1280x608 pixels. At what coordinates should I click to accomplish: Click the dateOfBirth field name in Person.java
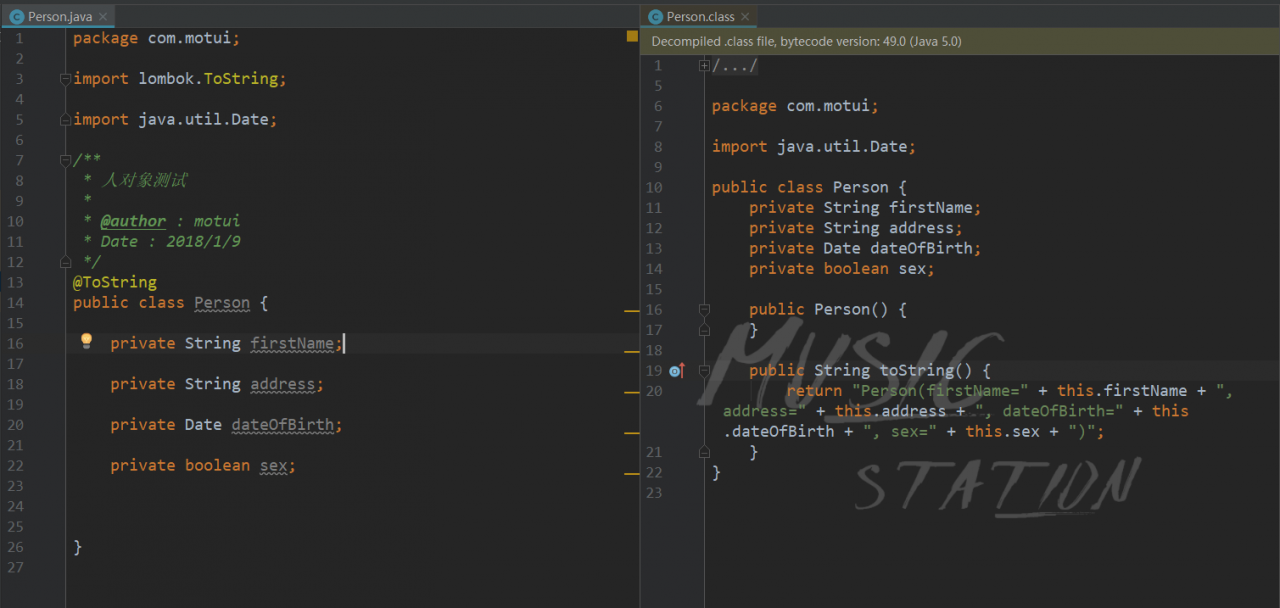(284, 425)
